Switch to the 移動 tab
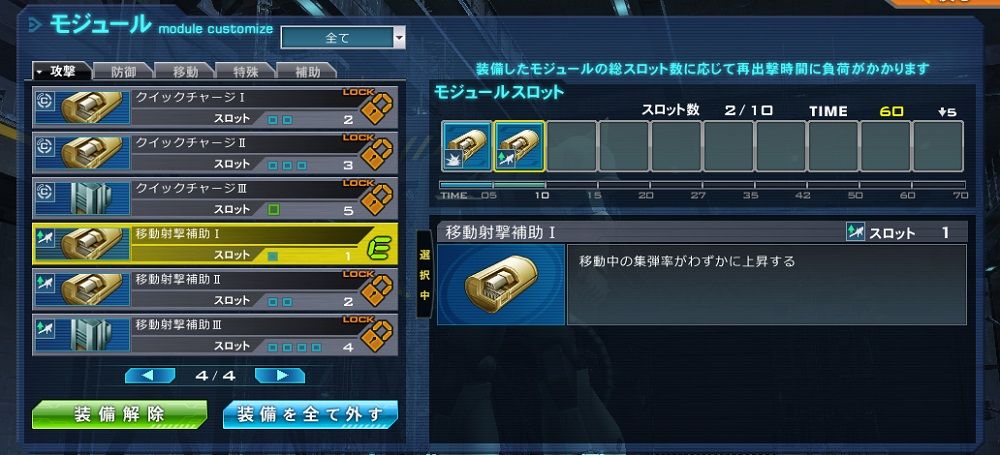This screenshot has height=455, width=1000. [184, 71]
